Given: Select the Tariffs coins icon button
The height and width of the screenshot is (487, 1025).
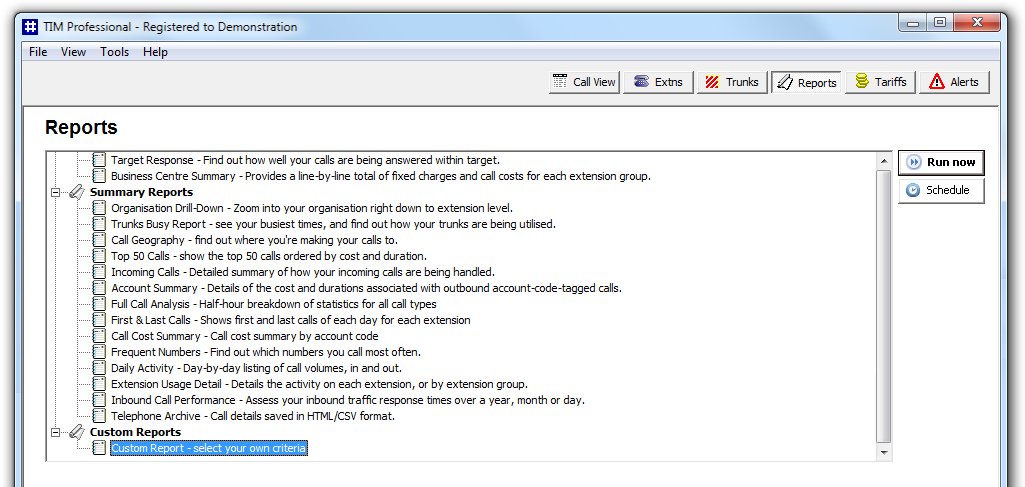Looking at the screenshot, I should pyautogui.click(x=880, y=82).
